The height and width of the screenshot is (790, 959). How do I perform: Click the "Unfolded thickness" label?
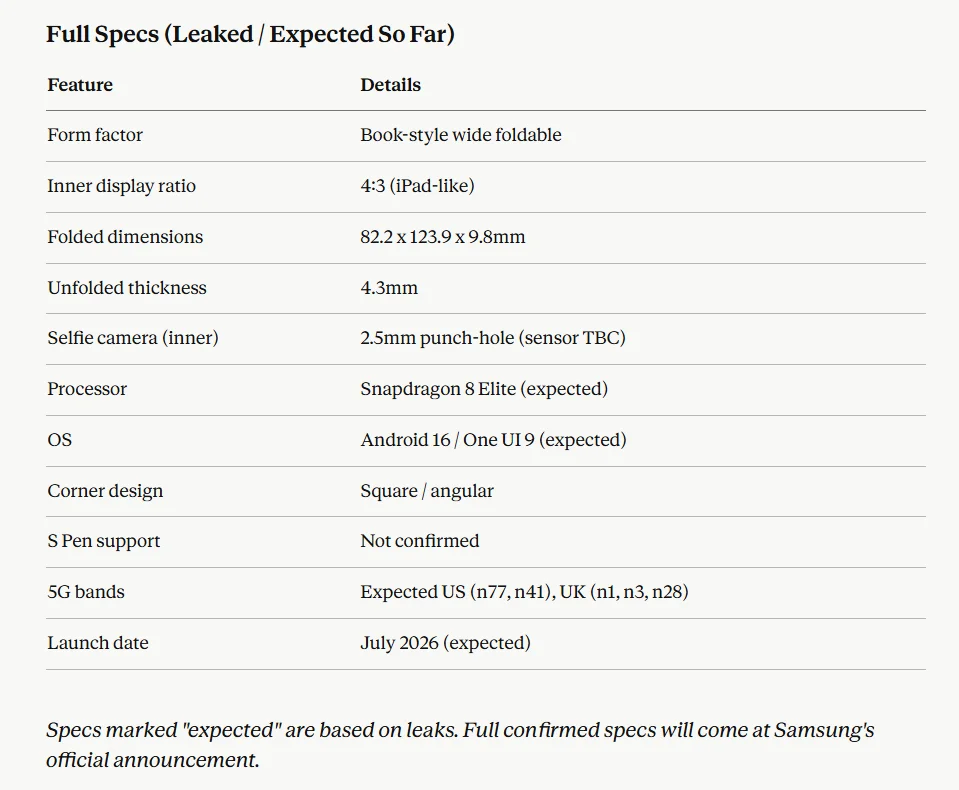point(127,288)
